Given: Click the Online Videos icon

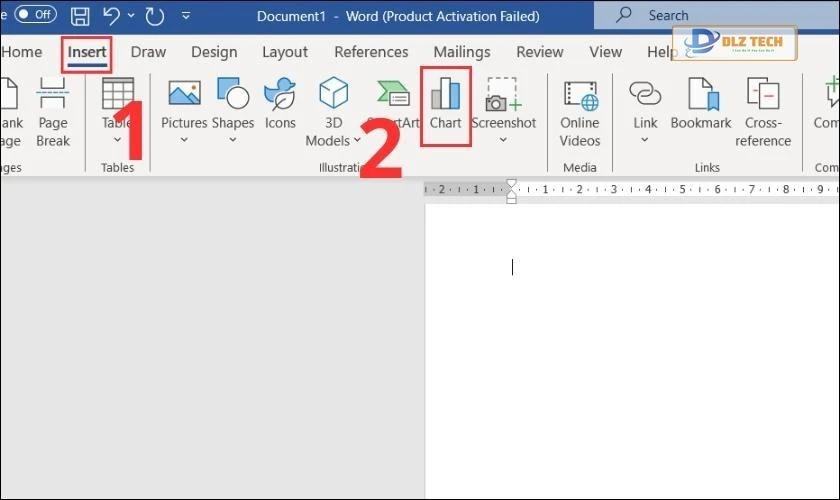Looking at the screenshot, I should coord(580,97).
